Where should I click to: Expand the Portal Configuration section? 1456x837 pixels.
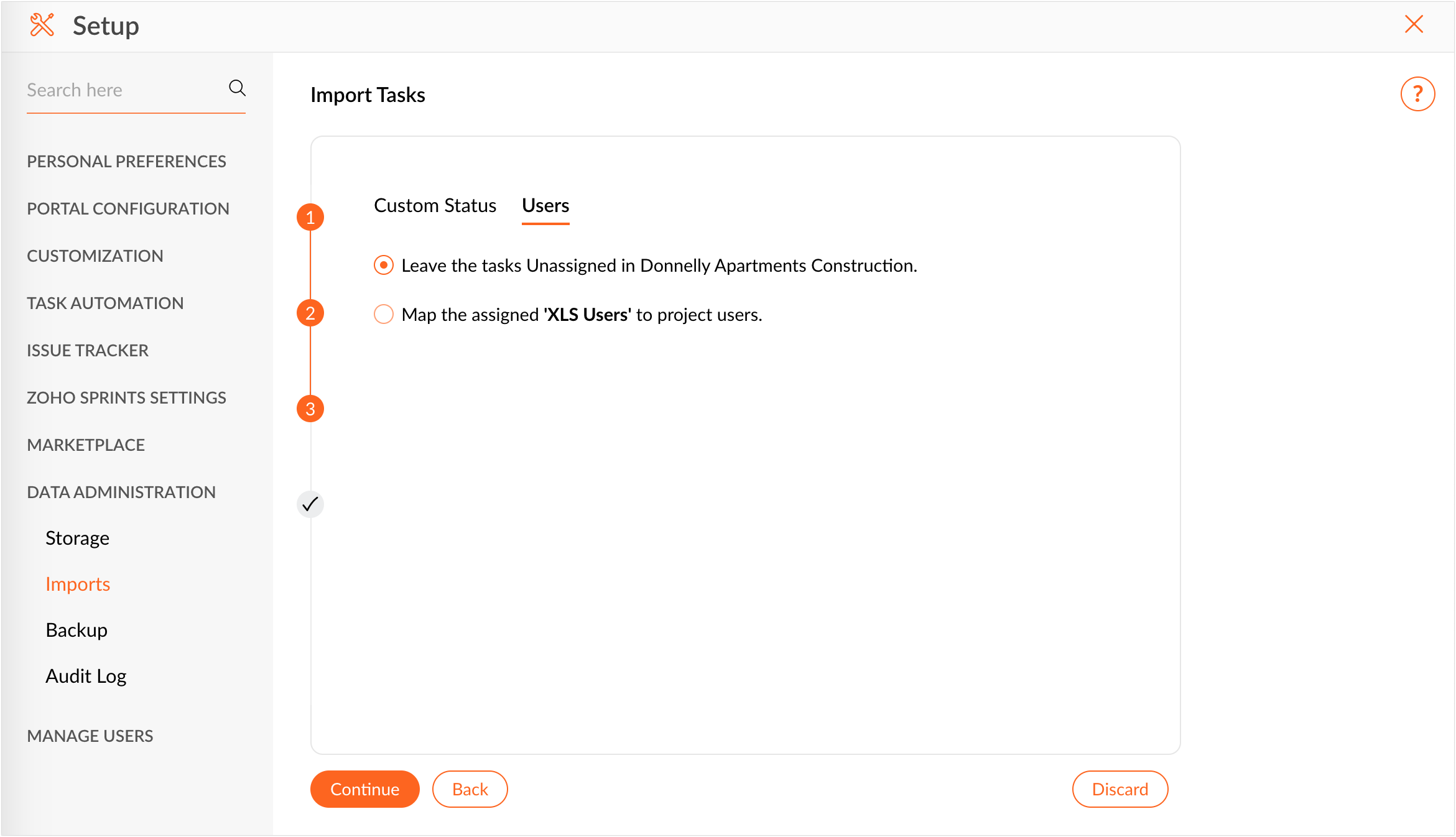(x=128, y=209)
